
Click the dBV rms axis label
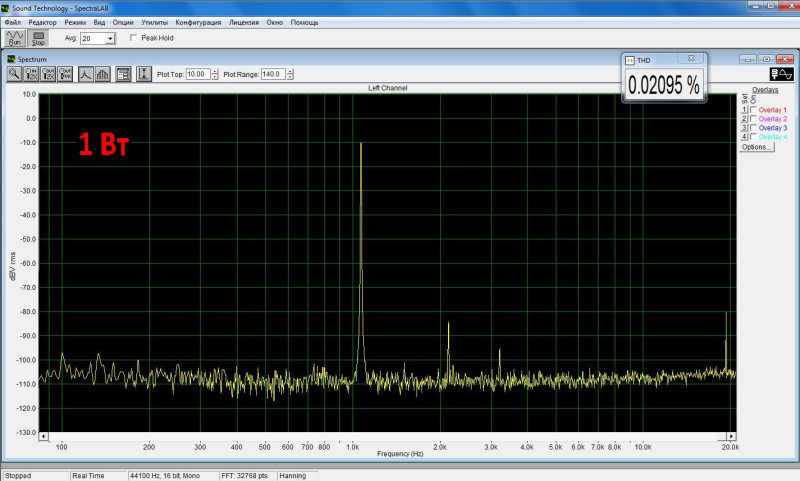click(12, 266)
